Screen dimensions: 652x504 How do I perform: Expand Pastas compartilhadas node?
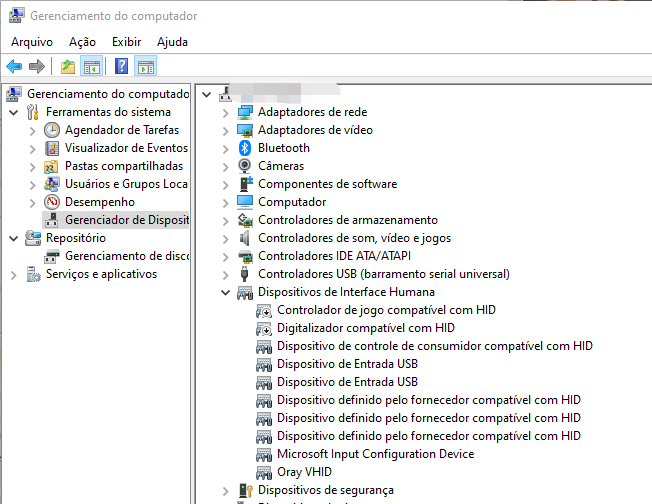click(x=32, y=167)
